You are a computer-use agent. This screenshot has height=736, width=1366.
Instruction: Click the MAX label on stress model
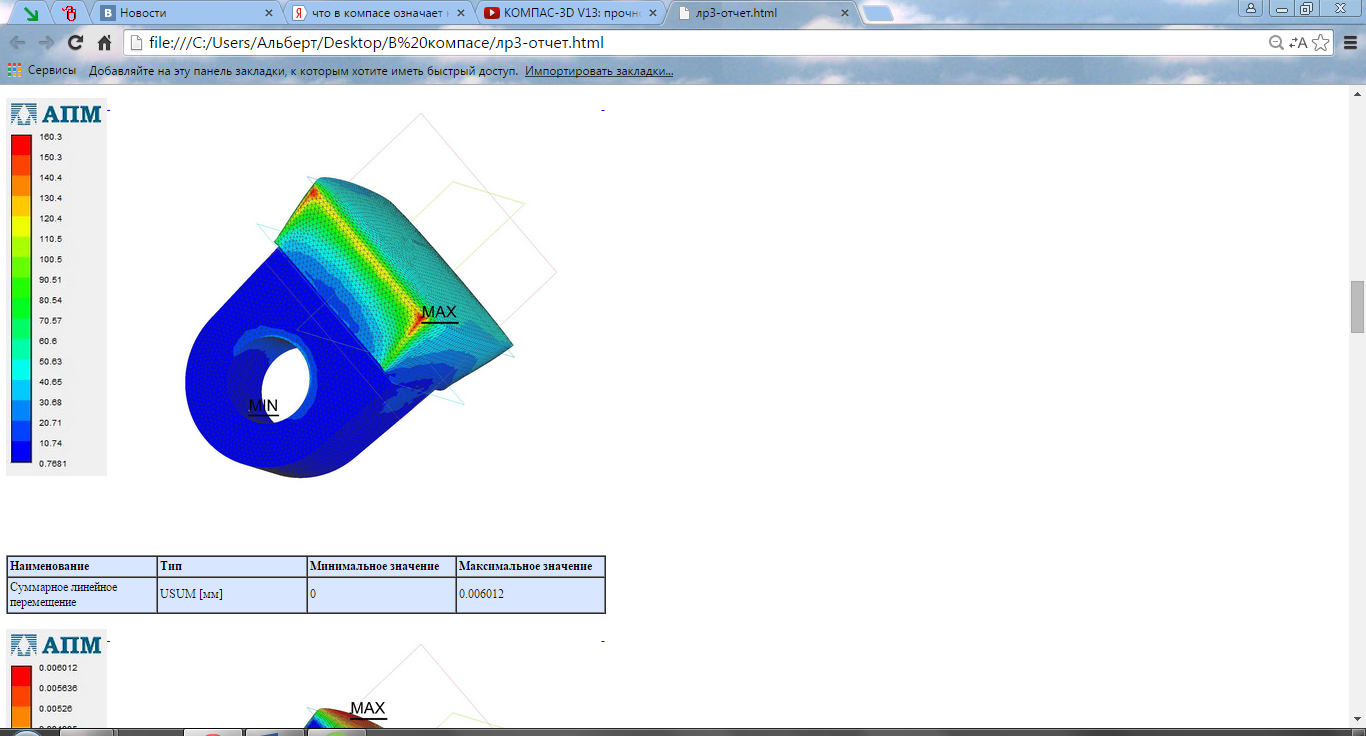coord(439,313)
